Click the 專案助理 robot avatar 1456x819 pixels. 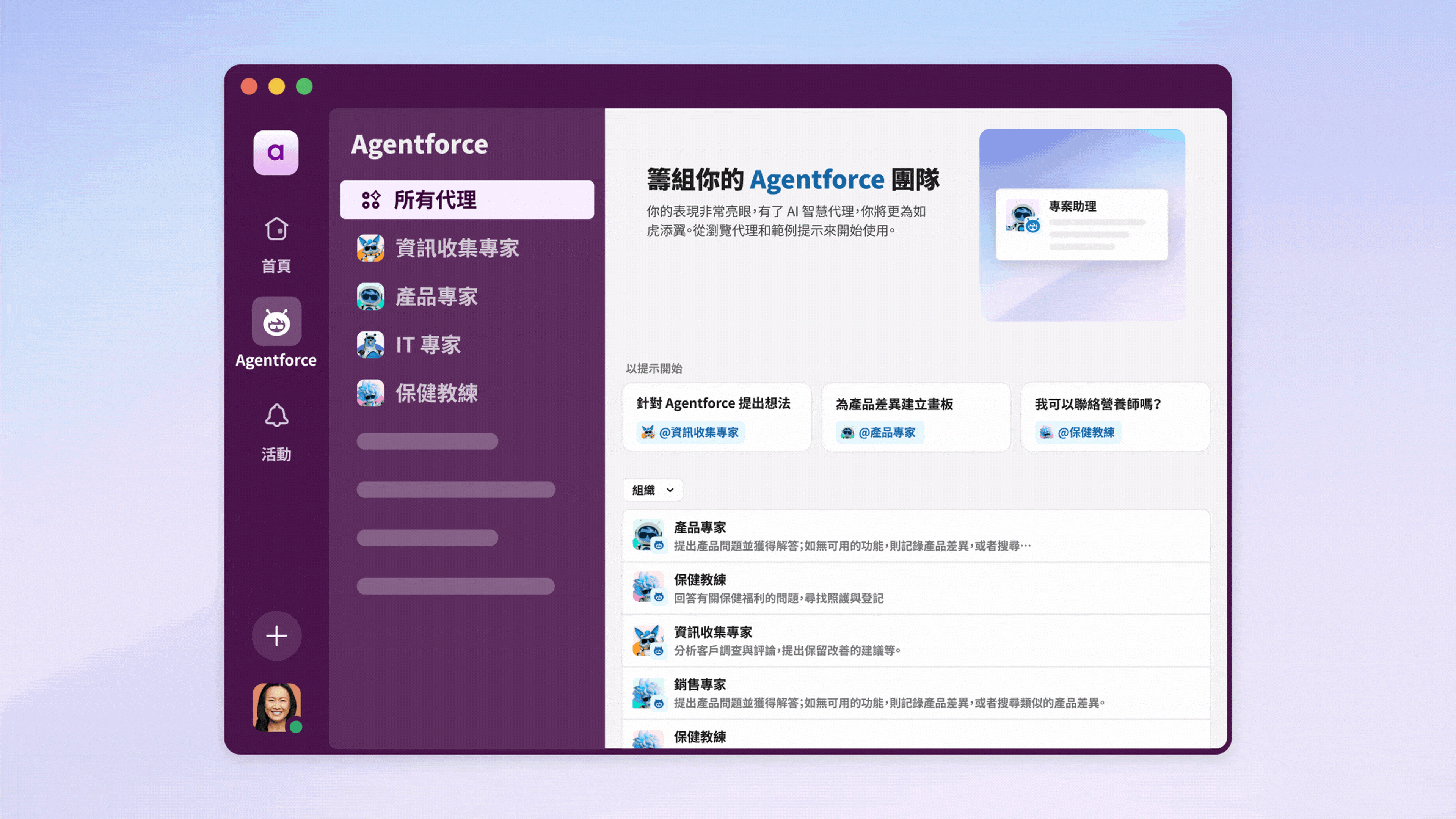pos(1023,216)
